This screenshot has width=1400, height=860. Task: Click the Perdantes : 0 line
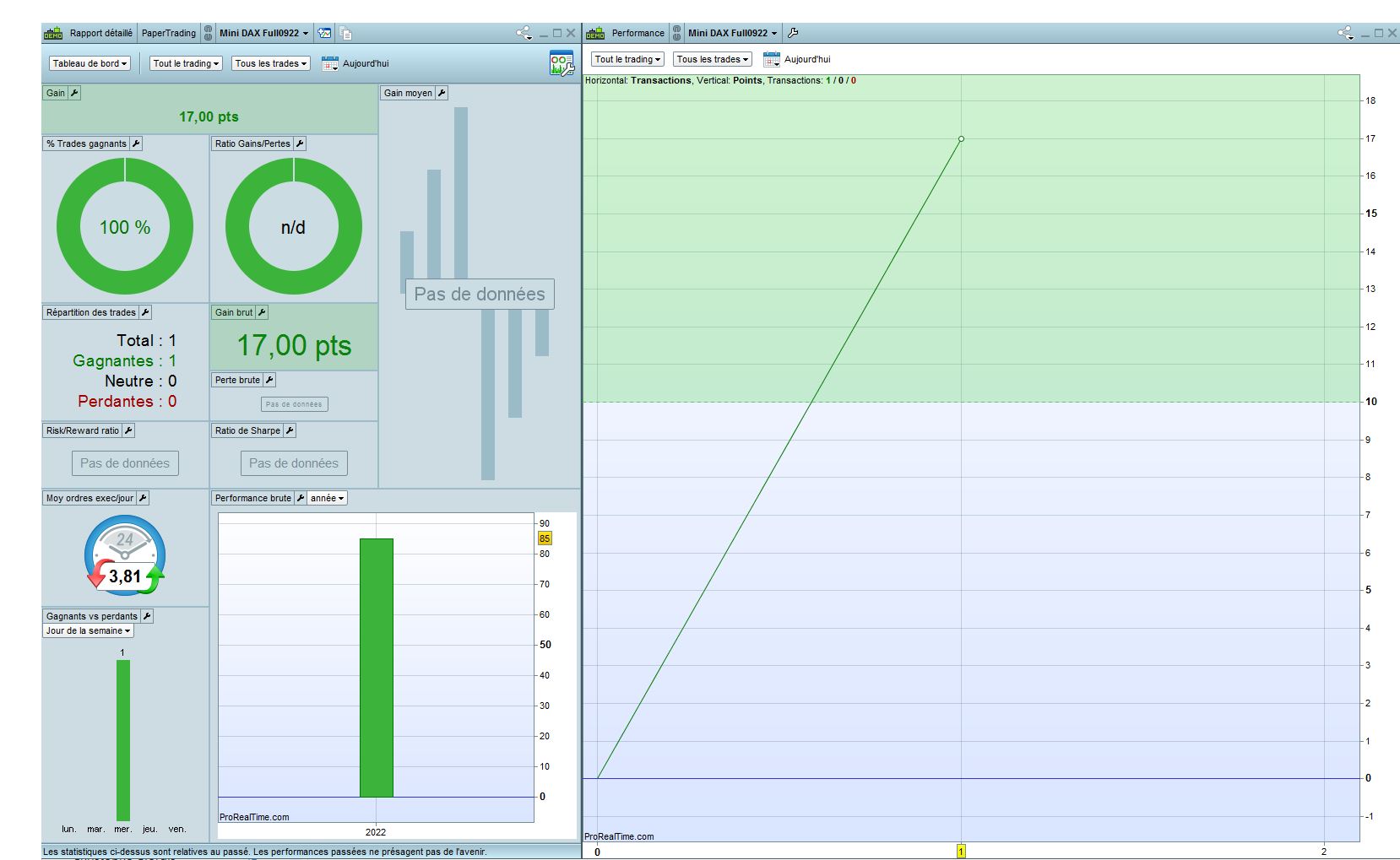(x=128, y=401)
